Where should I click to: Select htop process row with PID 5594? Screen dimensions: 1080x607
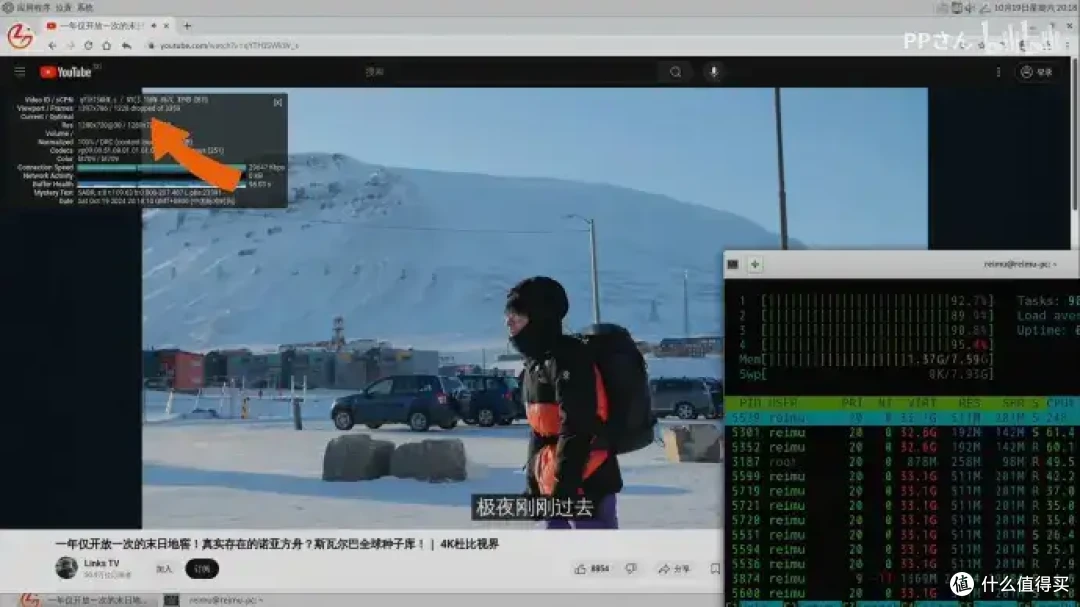(x=902, y=549)
